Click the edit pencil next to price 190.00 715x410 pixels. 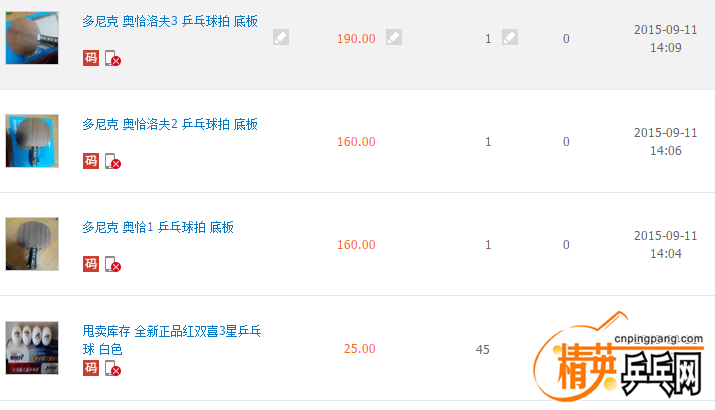(394, 38)
